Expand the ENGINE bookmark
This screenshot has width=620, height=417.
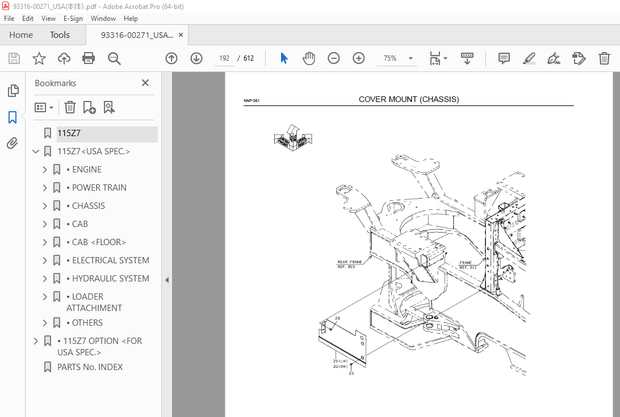(x=45, y=170)
